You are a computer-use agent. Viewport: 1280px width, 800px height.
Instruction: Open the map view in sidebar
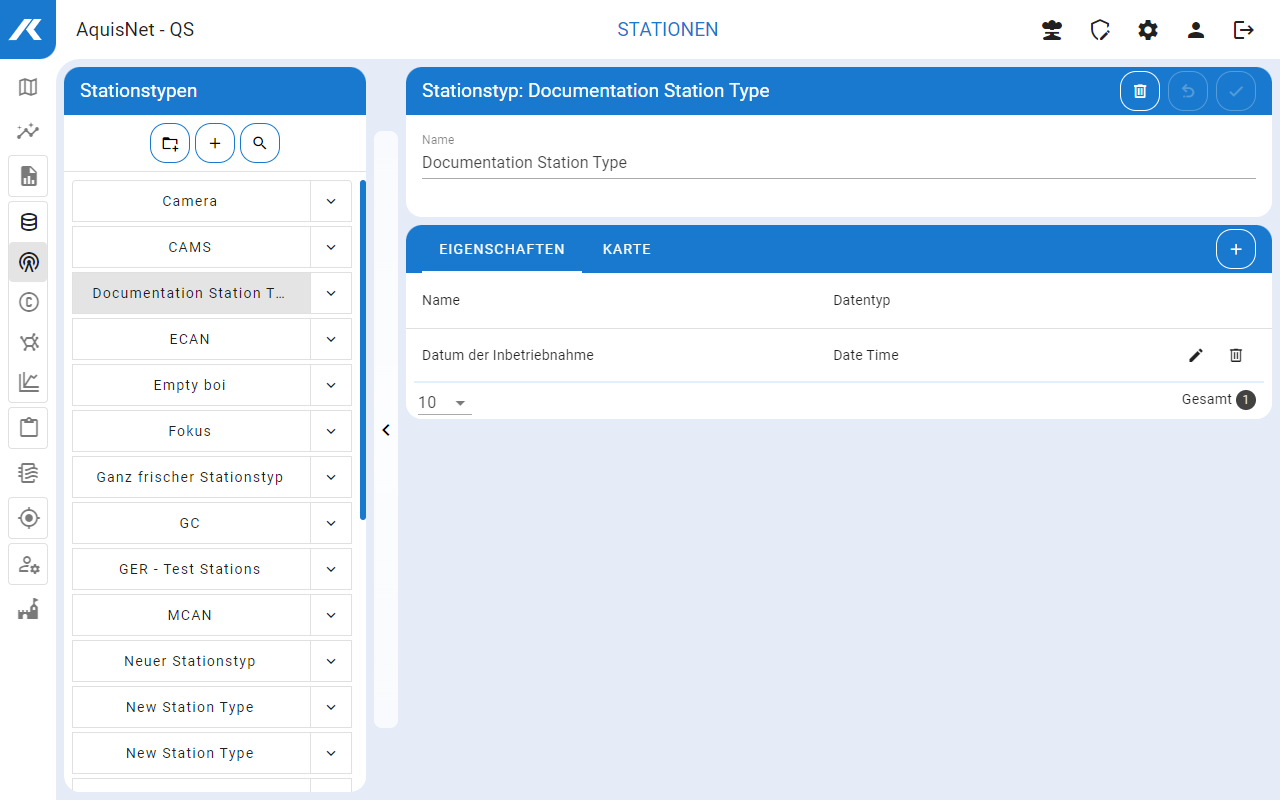click(28, 87)
